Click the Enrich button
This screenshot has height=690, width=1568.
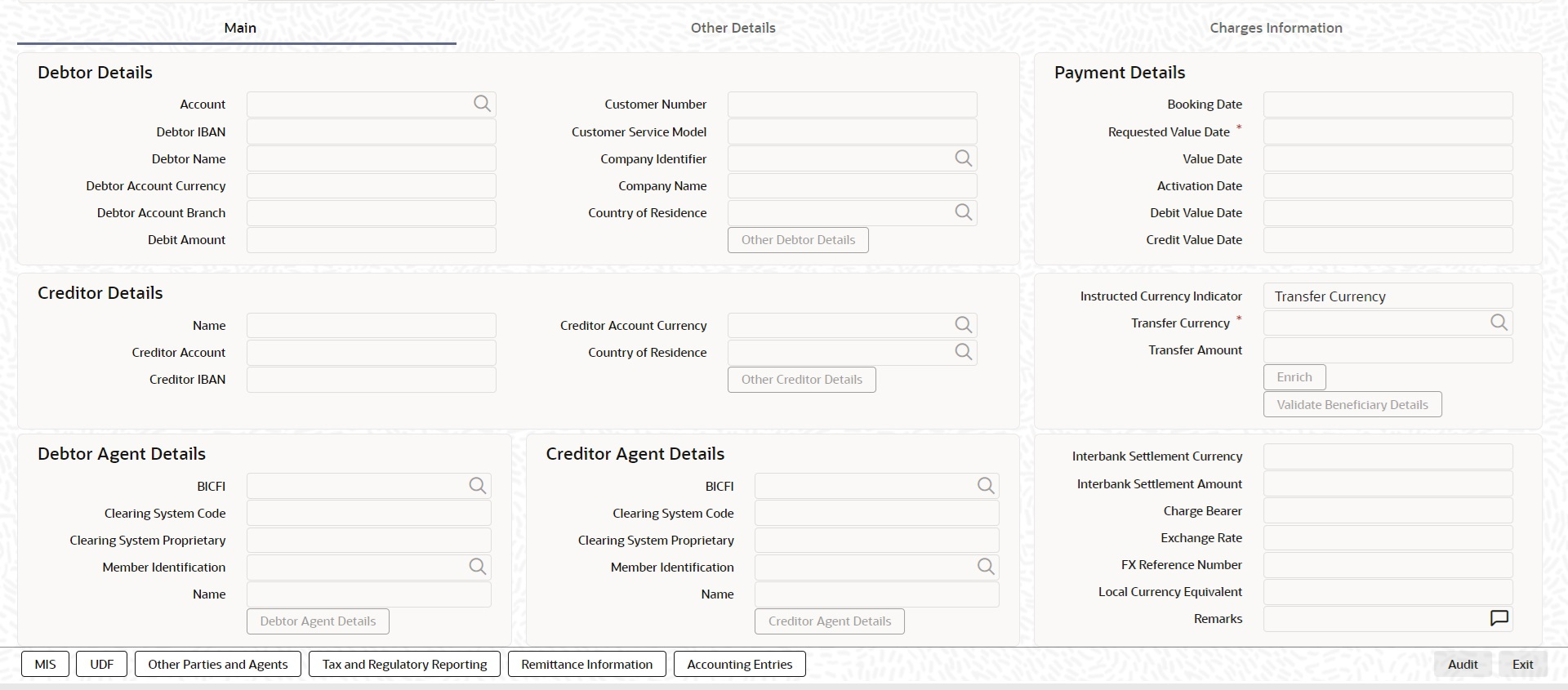(x=1294, y=377)
